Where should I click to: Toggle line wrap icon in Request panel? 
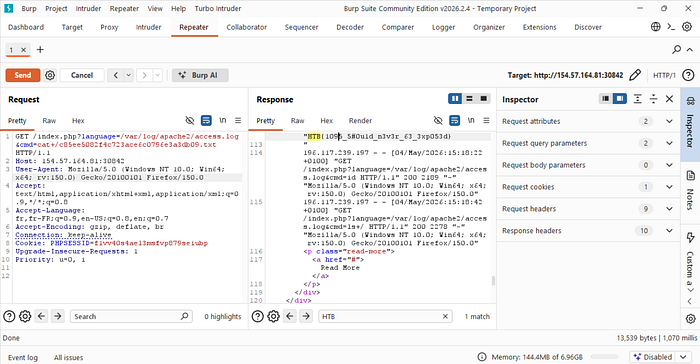tap(206, 120)
